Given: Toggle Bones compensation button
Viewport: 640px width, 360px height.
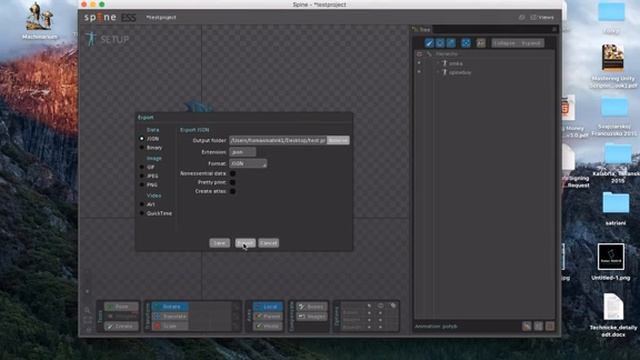Looking at the screenshot, I should pos(312,307).
